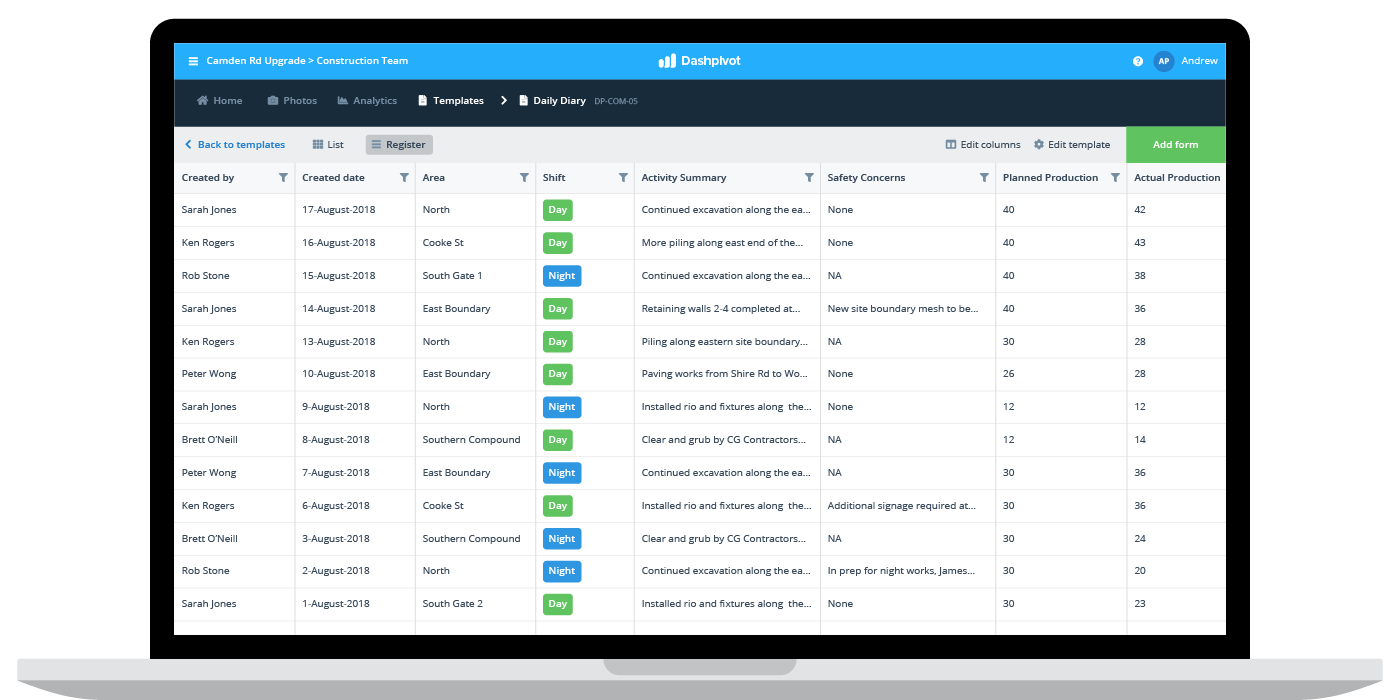The image size is (1400, 700).
Task: Filter the Area column
Action: [x=524, y=178]
